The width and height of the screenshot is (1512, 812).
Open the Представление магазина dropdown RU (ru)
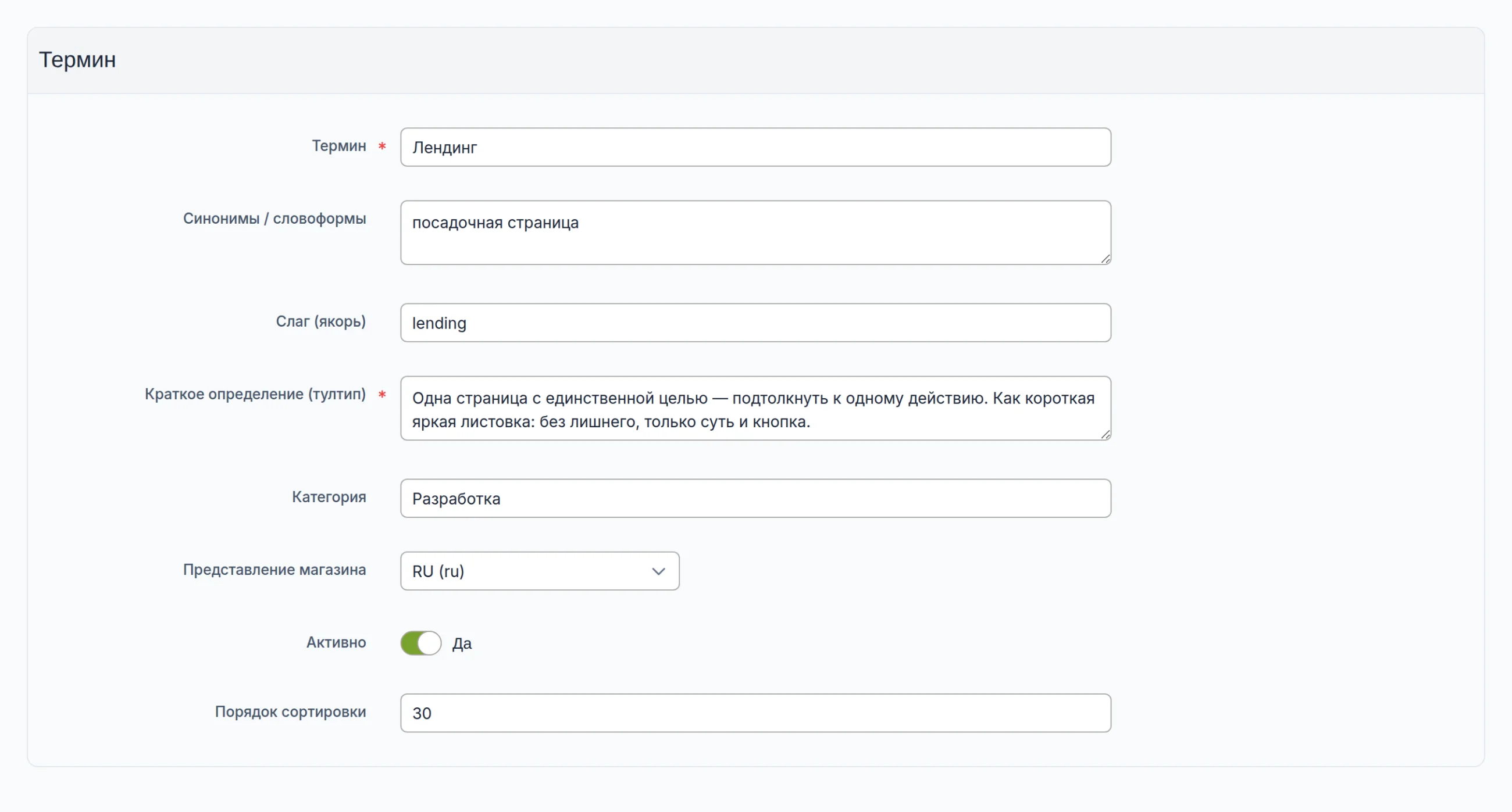[540, 571]
